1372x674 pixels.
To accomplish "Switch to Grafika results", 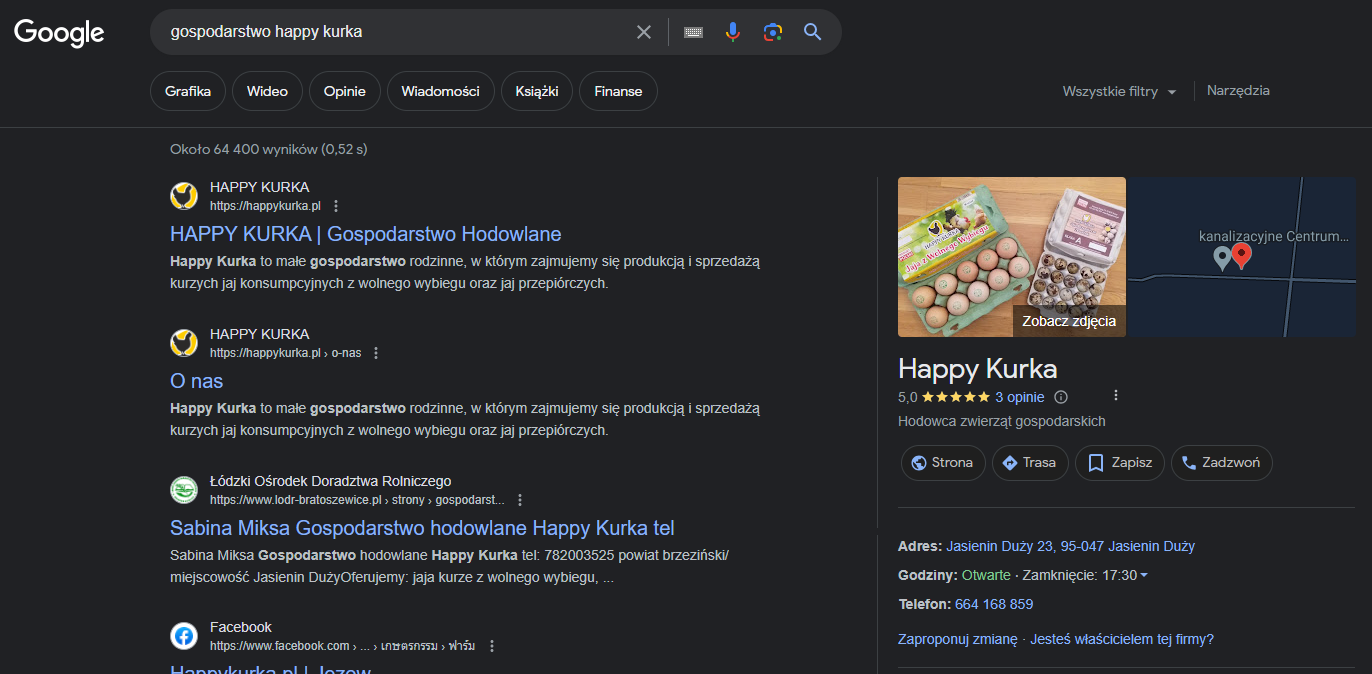I will tap(188, 91).
